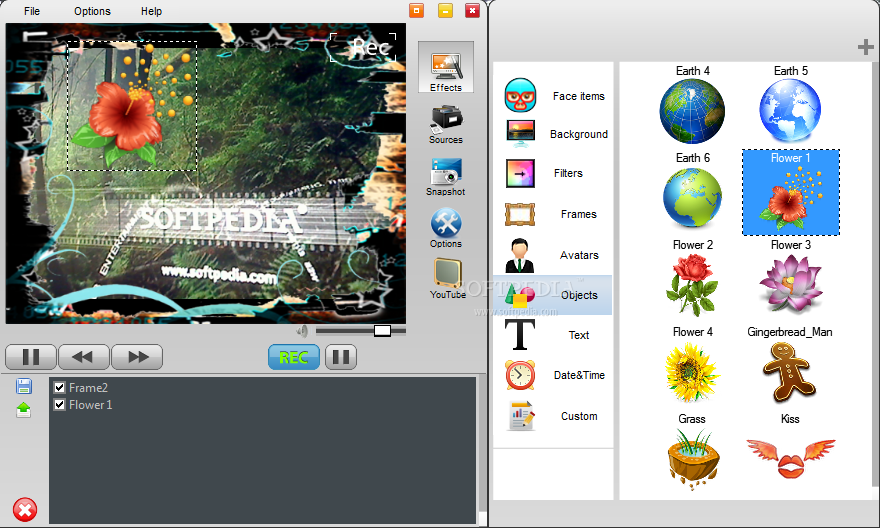Start recording with REC button

click(294, 357)
